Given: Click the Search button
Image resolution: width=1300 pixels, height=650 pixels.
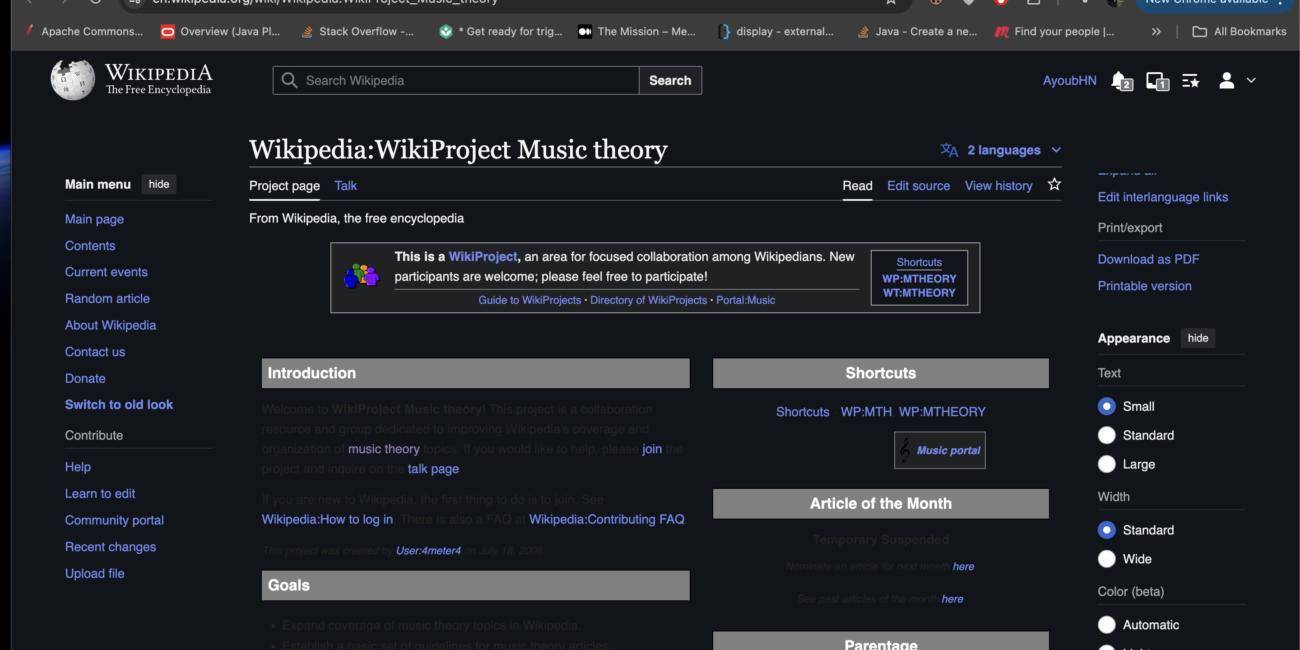Looking at the screenshot, I should coord(670,80).
